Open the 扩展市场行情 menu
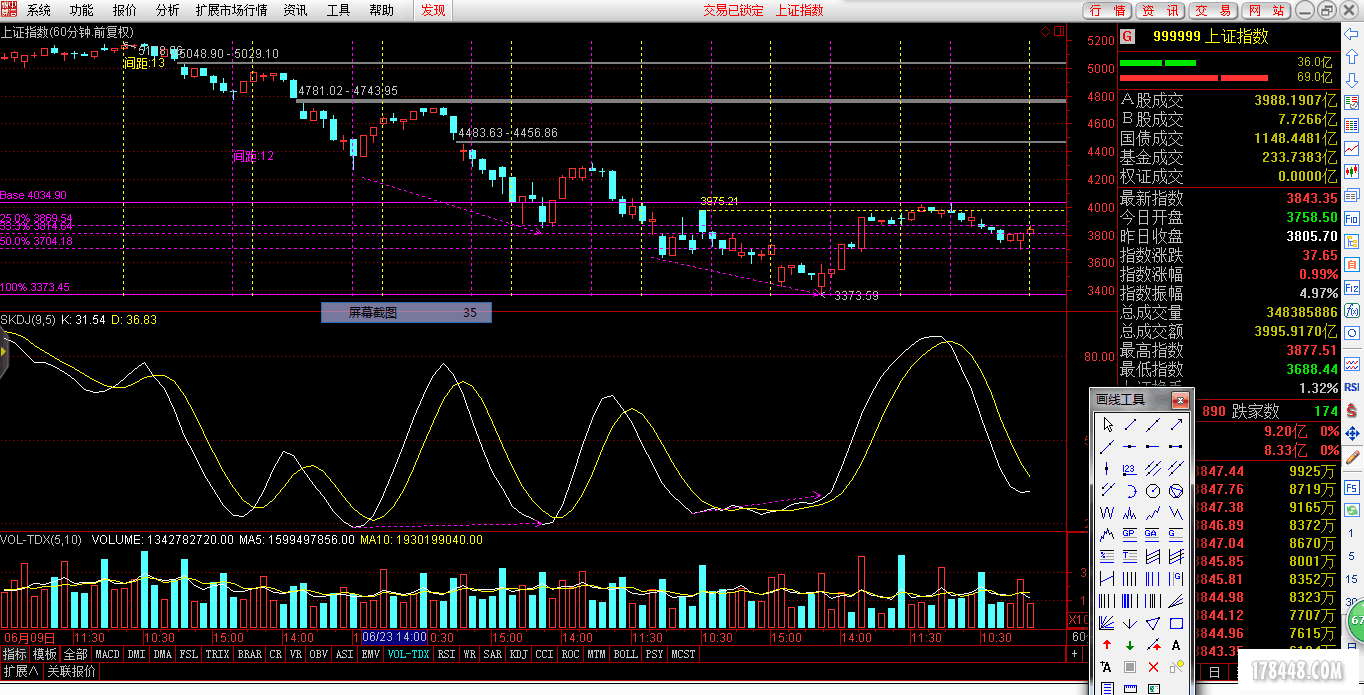This screenshot has width=1364, height=695. tap(232, 10)
